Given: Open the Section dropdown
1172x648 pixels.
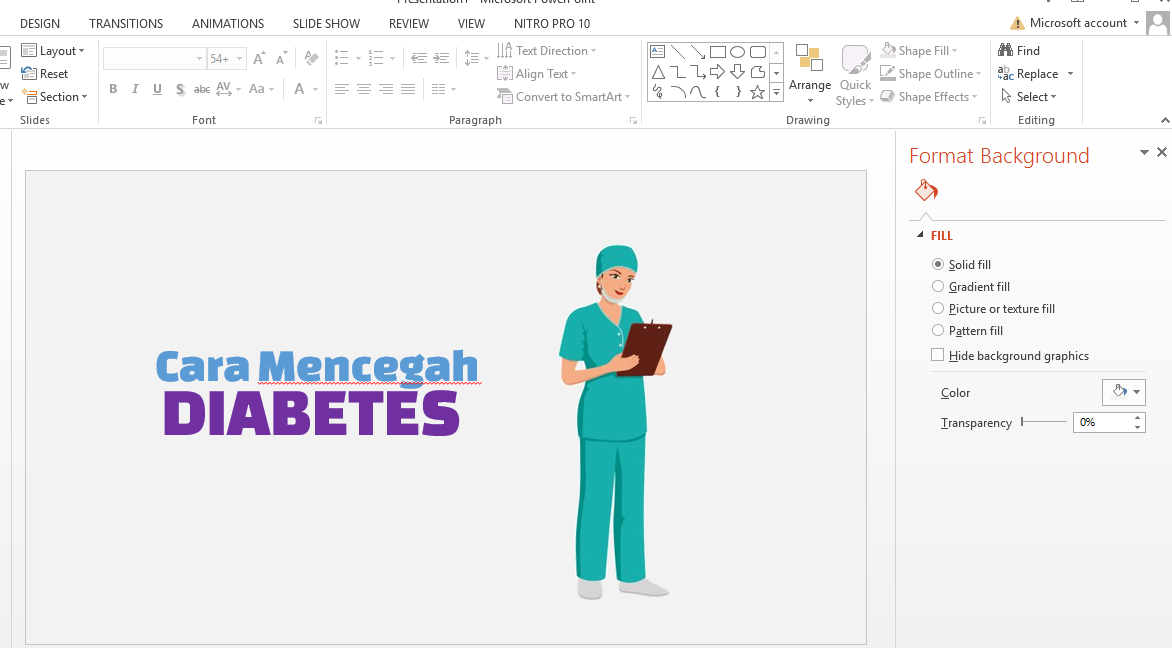Looking at the screenshot, I should coord(55,96).
